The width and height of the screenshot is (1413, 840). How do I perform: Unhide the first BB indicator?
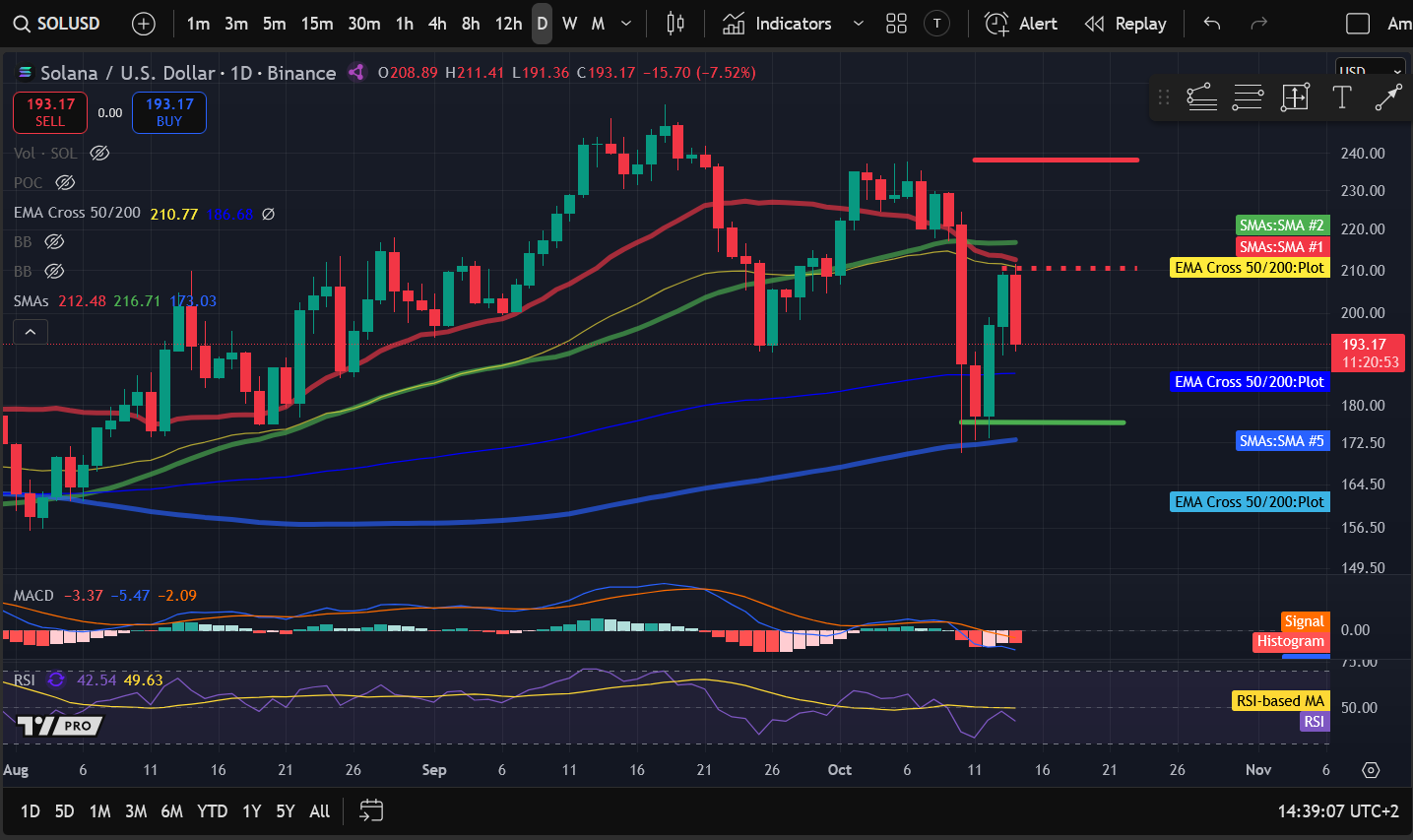[x=55, y=241]
